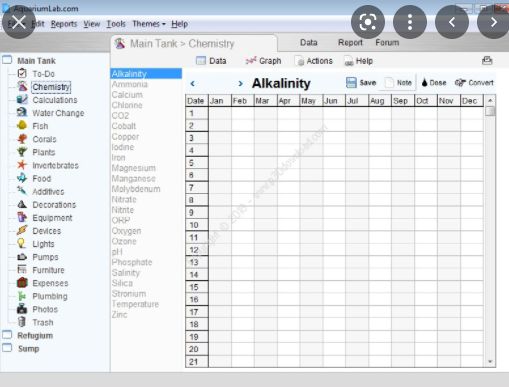This screenshot has height=387, width=509.
Task: Open the Plants icon
Action: coord(22,152)
